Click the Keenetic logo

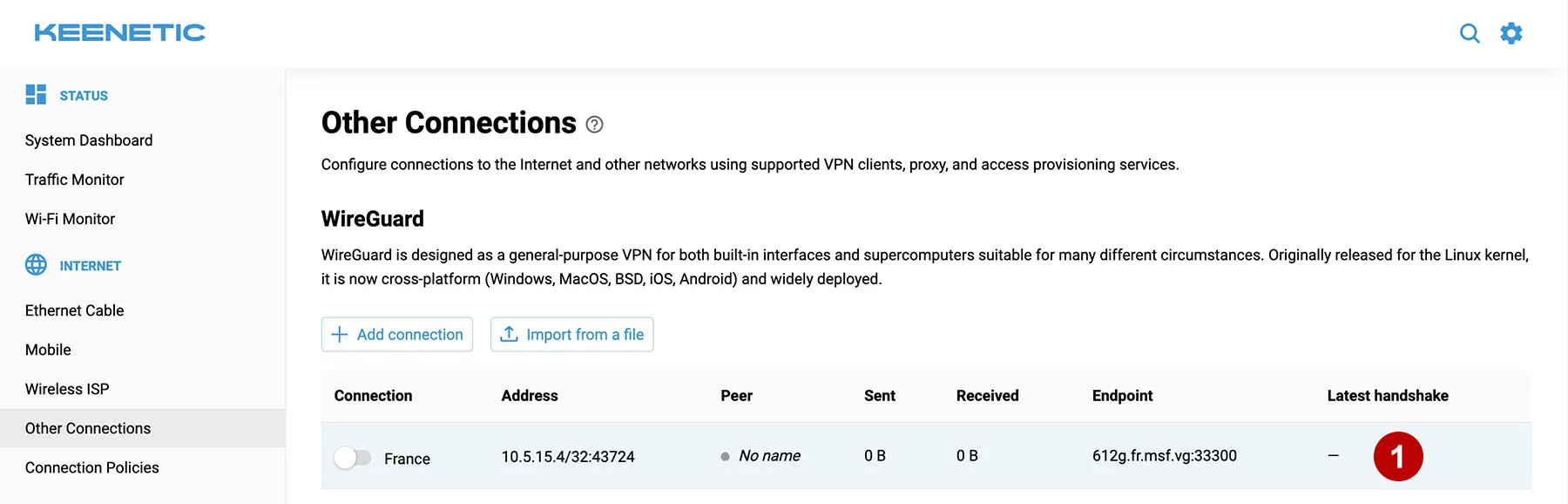coord(118,32)
